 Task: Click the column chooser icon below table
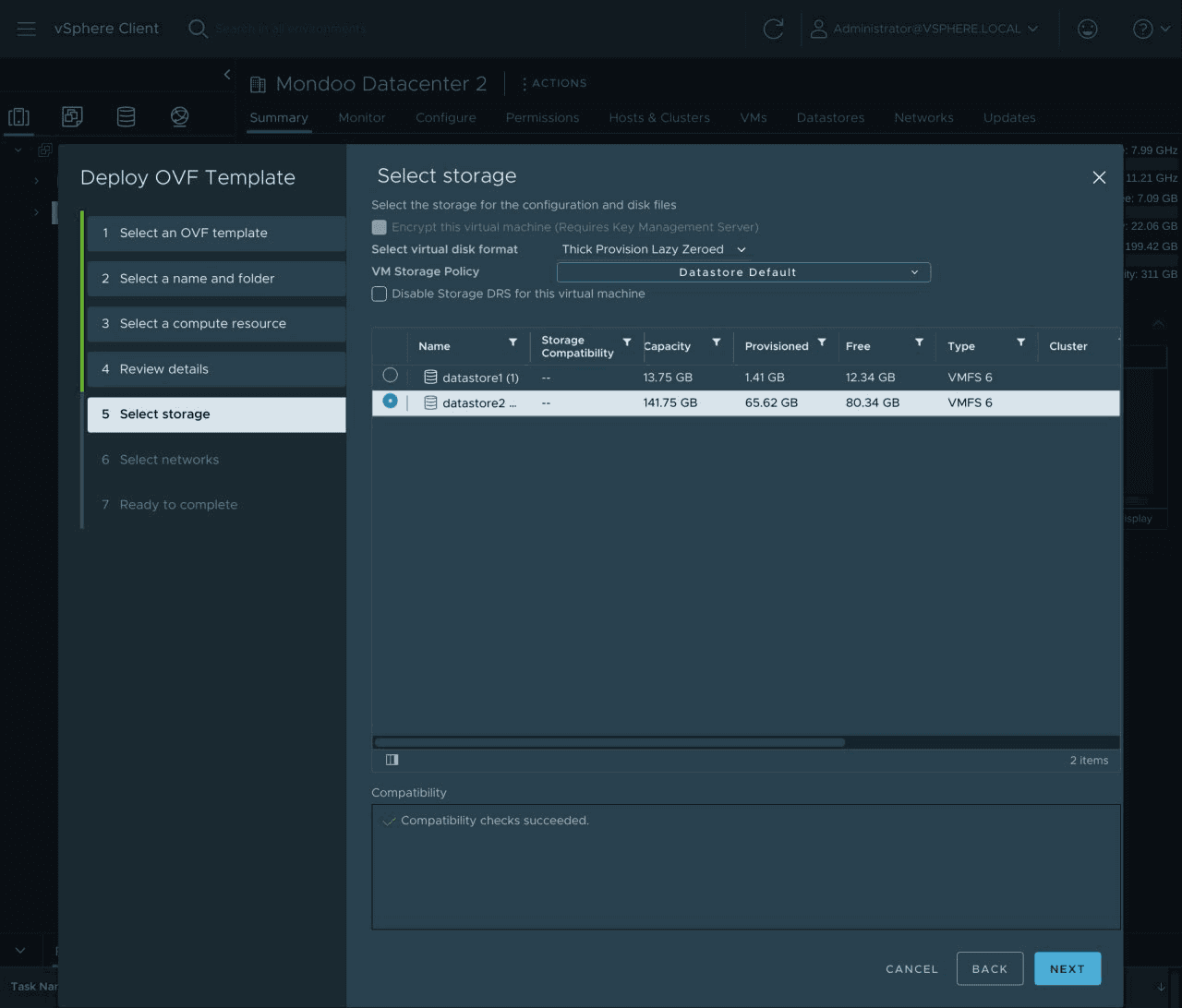tap(392, 760)
